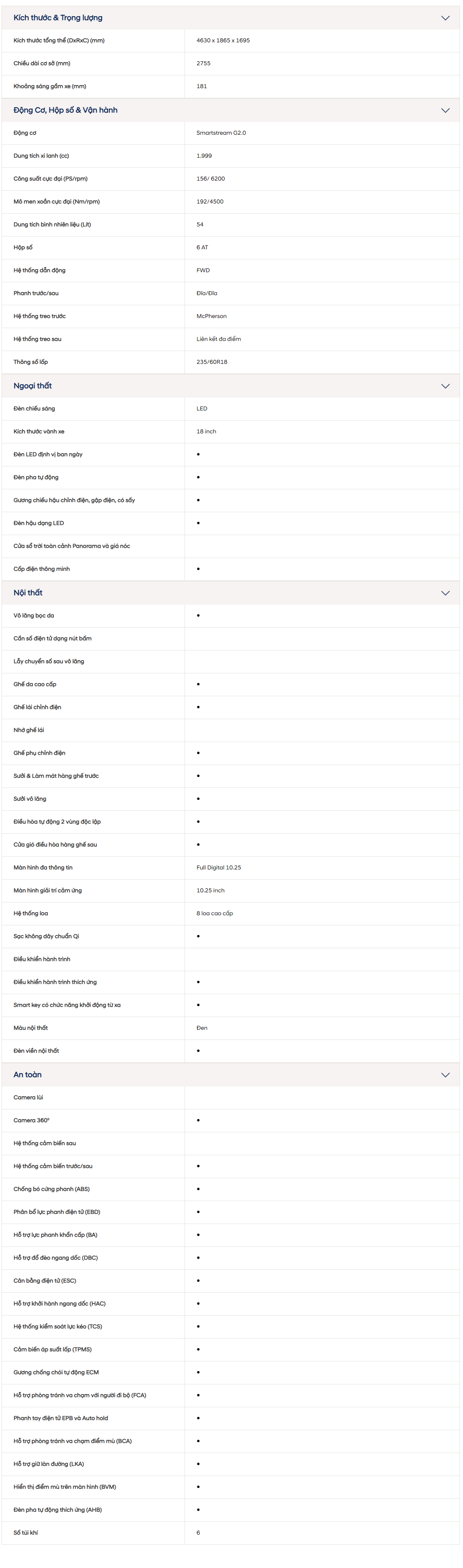Click the Camera 360° feature dot
The width and height of the screenshot is (463, 1568).
(x=198, y=1121)
